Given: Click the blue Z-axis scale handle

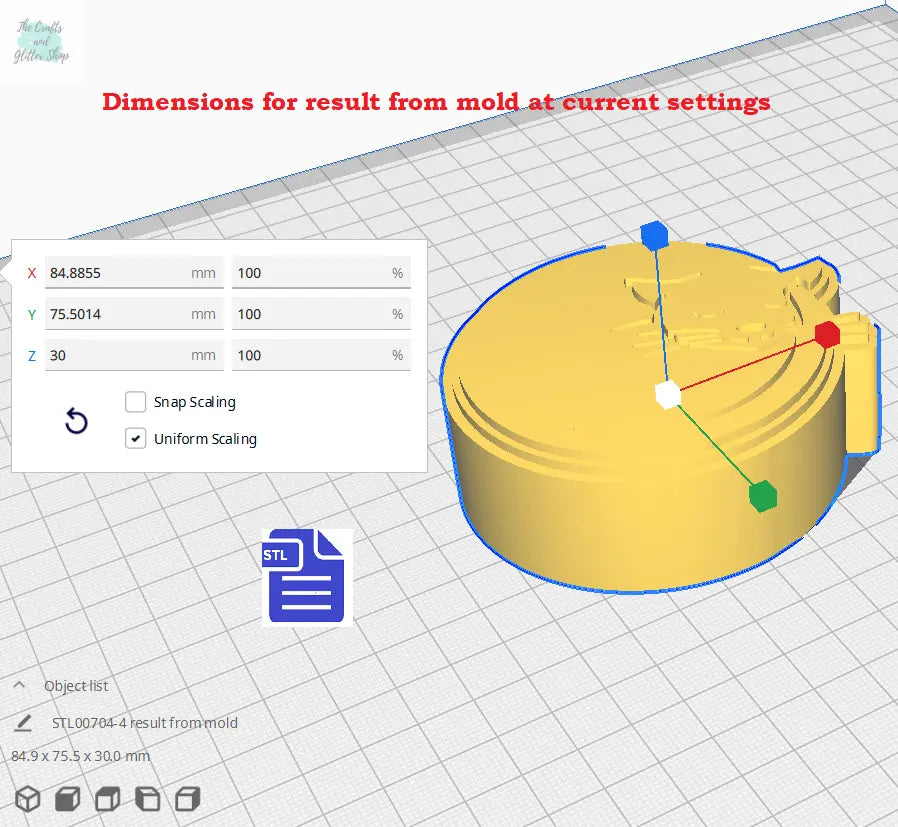Looking at the screenshot, I should pos(653,236).
